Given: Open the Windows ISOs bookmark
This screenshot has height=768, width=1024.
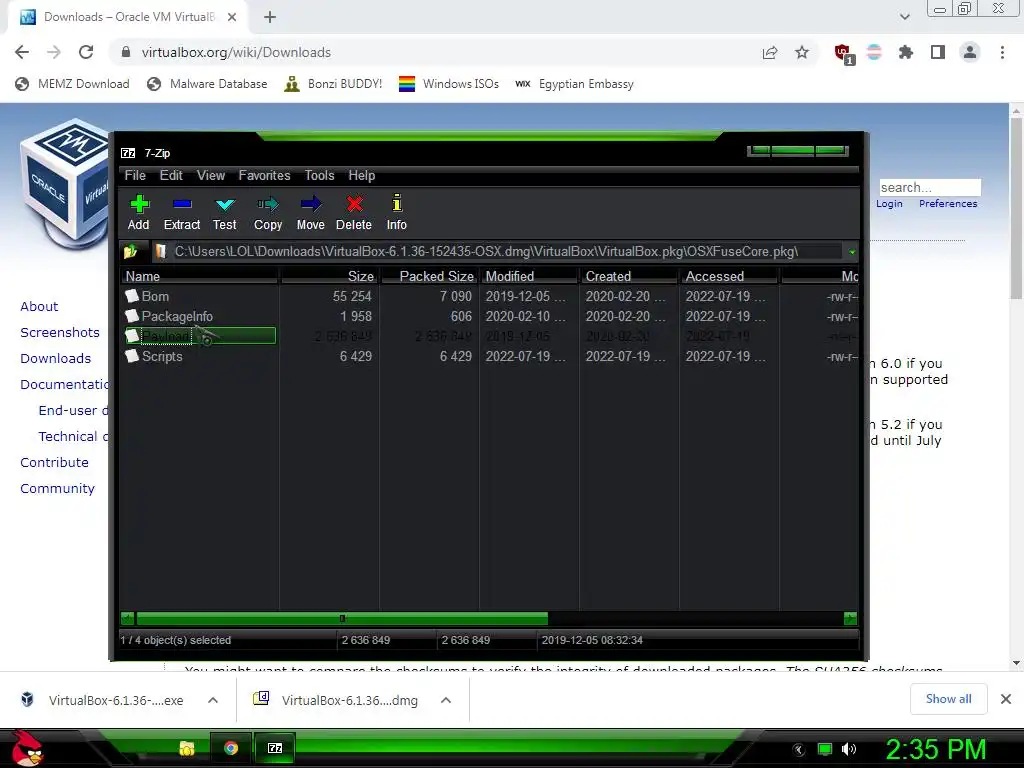Looking at the screenshot, I should coord(449,84).
